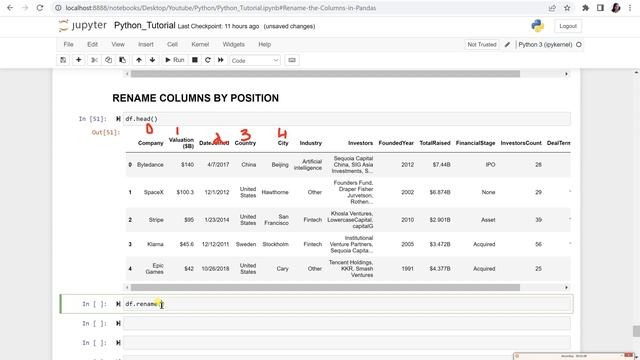The width and height of the screenshot is (640, 360).
Task: Open the File menu
Action: coord(69,44)
